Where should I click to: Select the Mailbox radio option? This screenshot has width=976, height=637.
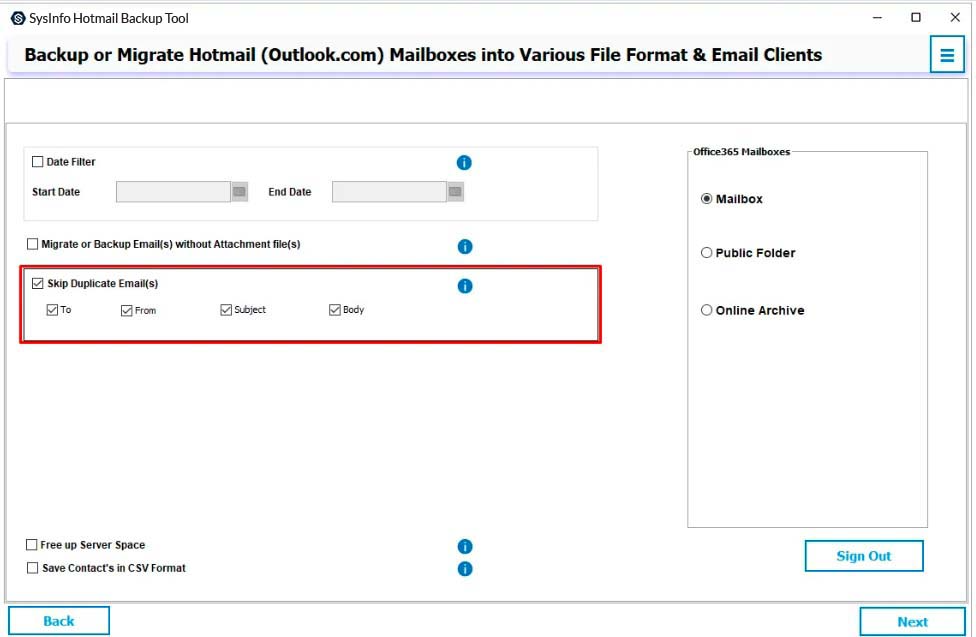(706, 199)
